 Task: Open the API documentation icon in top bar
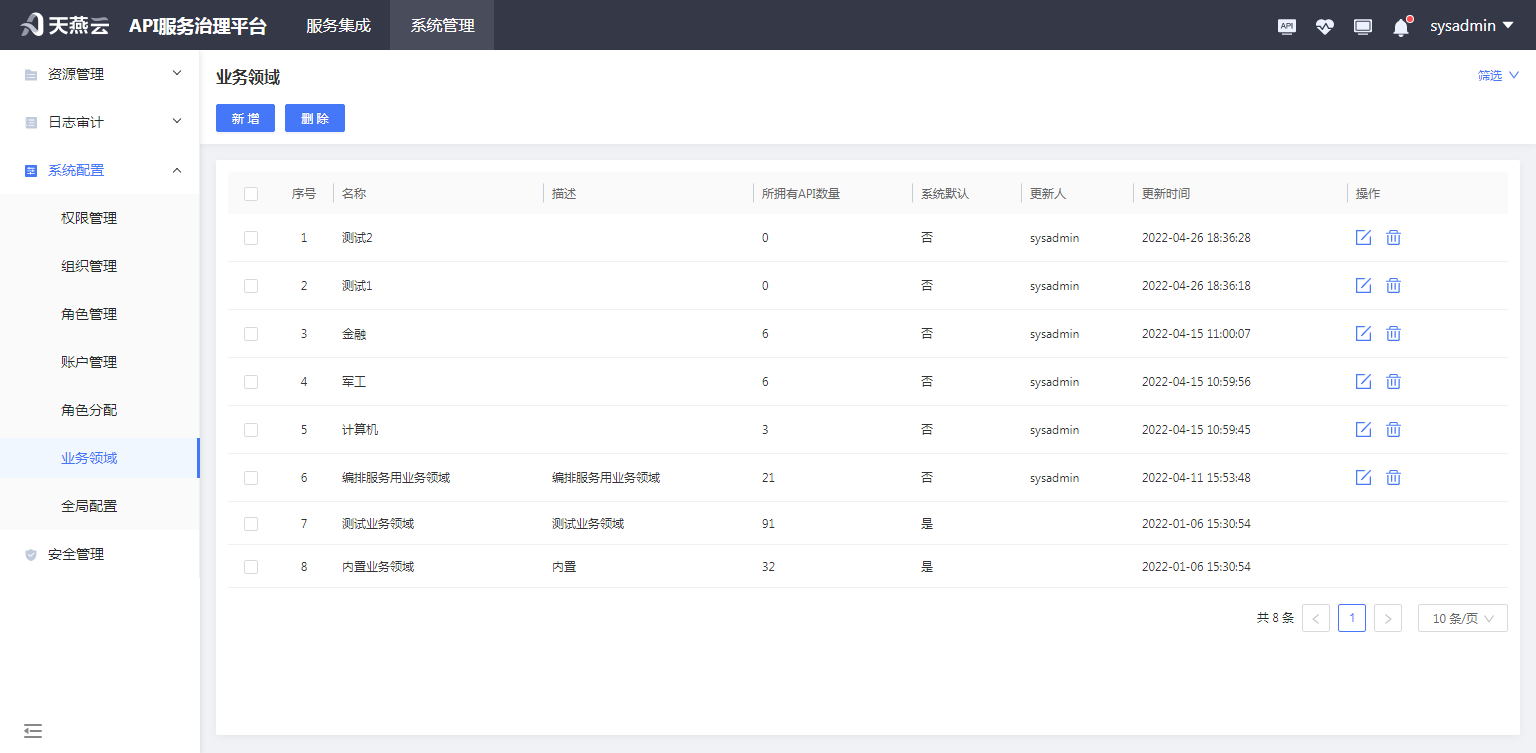click(x=1287, y=26)
